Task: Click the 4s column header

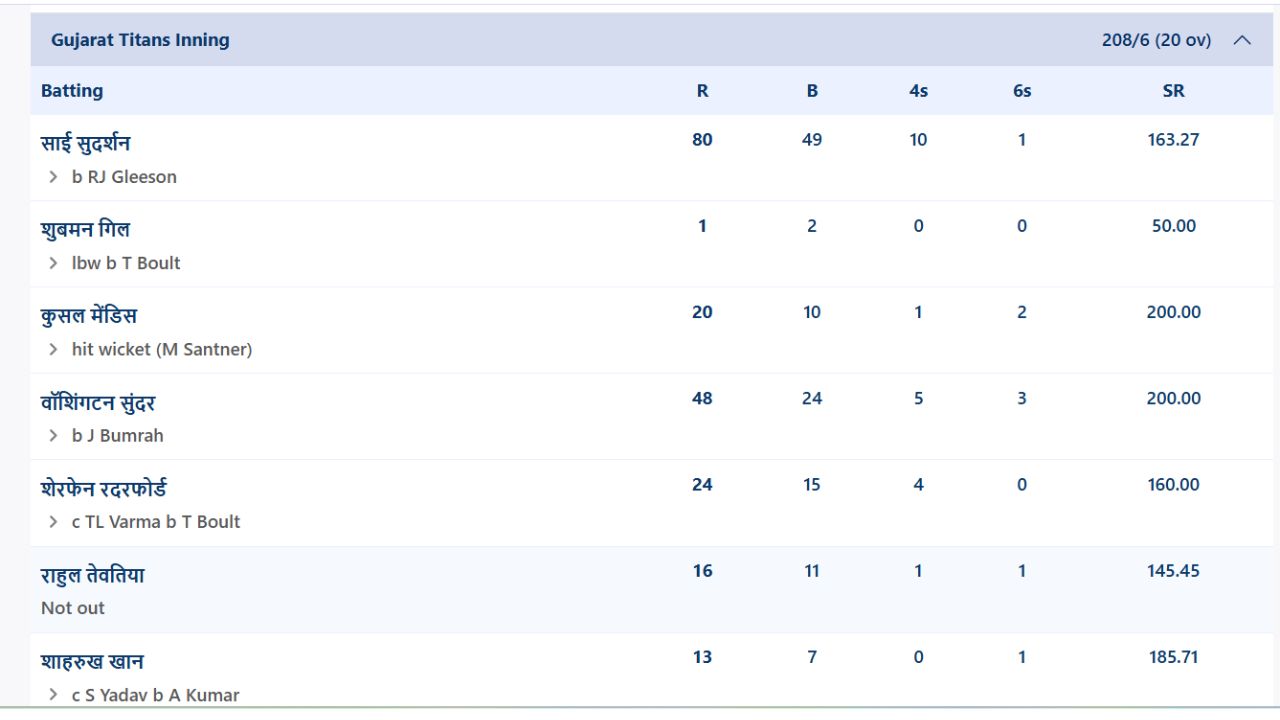Action: click(x=918, y=91)
